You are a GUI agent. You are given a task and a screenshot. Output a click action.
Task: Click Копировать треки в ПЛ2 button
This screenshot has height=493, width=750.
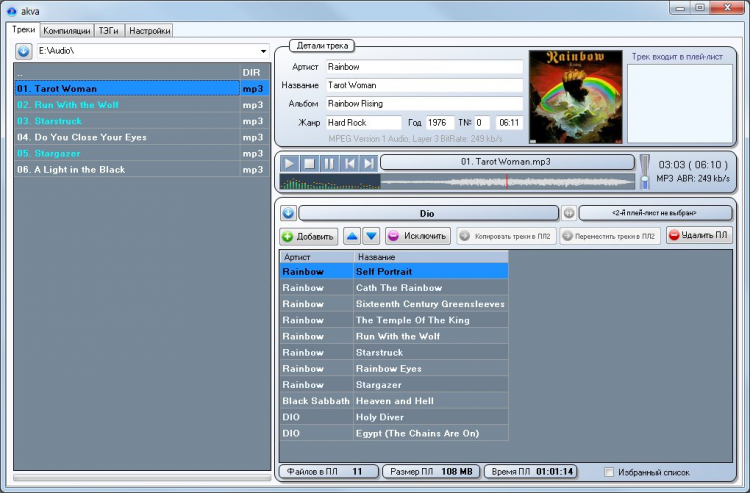coord(507,236)
